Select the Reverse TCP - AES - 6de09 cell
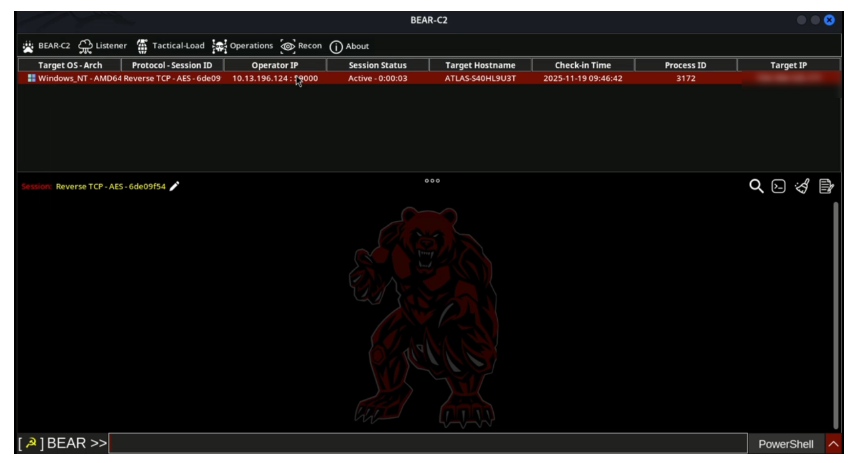860x463 pixels. pos(172,78)
